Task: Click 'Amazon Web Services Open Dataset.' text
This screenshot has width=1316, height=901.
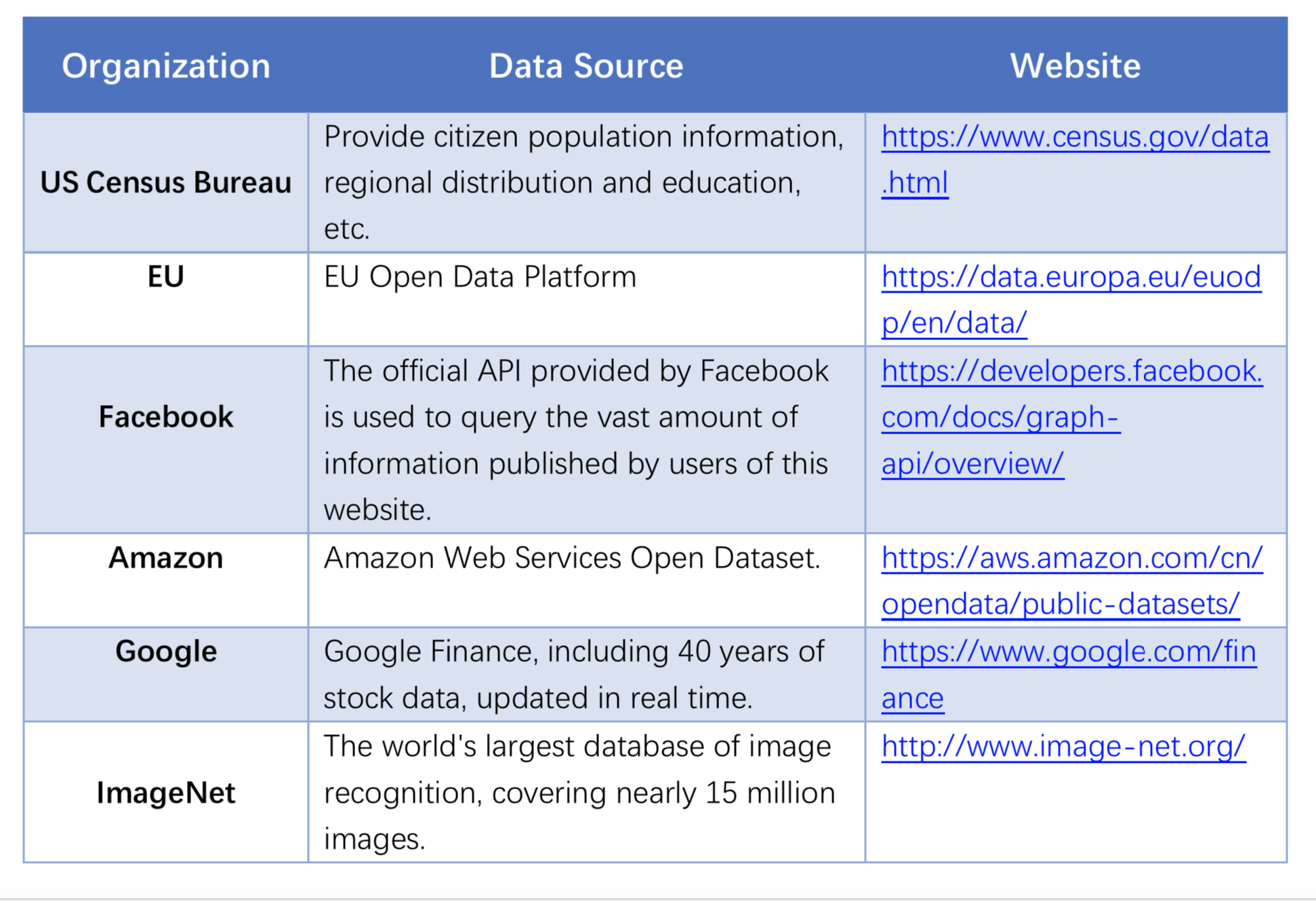Action: point(572,559)
